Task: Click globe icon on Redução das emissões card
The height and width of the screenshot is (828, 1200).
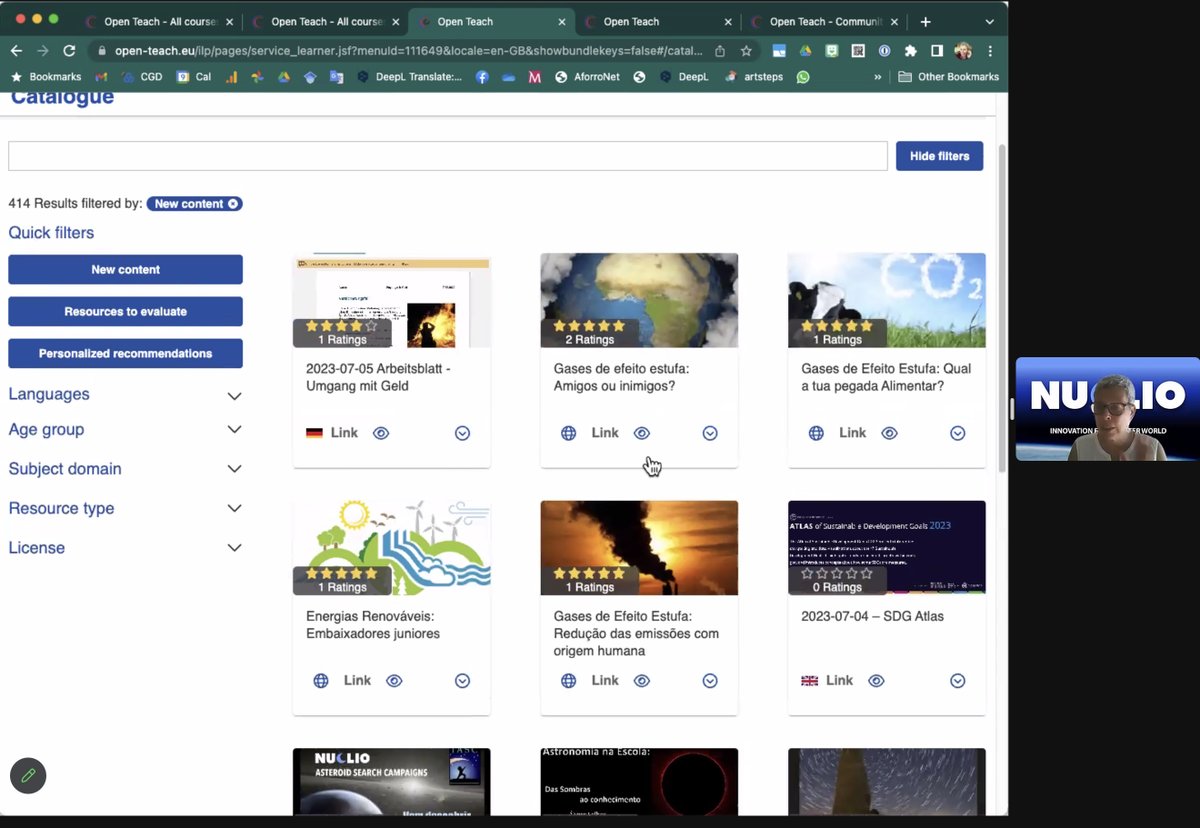Action: (x=568, y=681)
